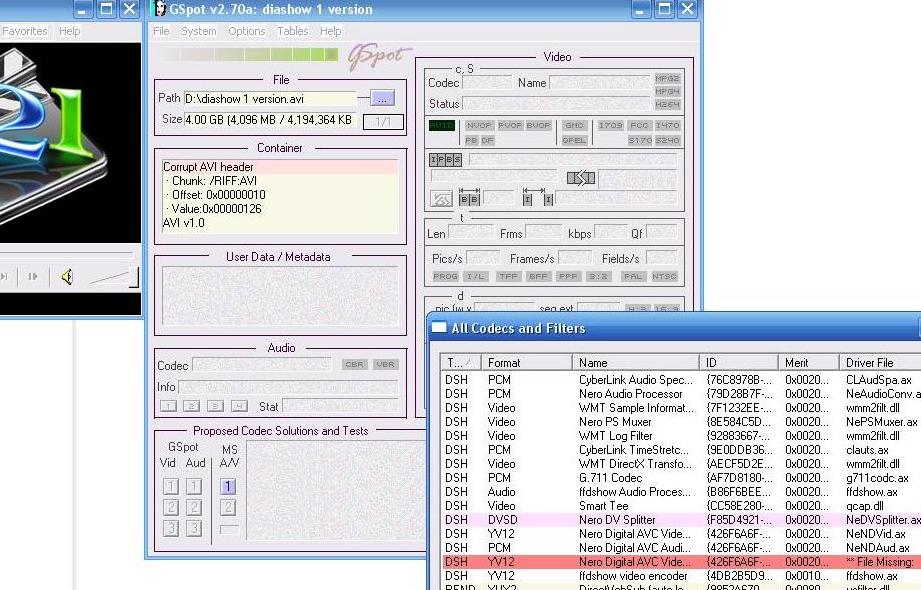The height and width of the screenshot is (590, 921).
Task: Click GSpot Vid solution button 1
Action: (x=171, y=487)
